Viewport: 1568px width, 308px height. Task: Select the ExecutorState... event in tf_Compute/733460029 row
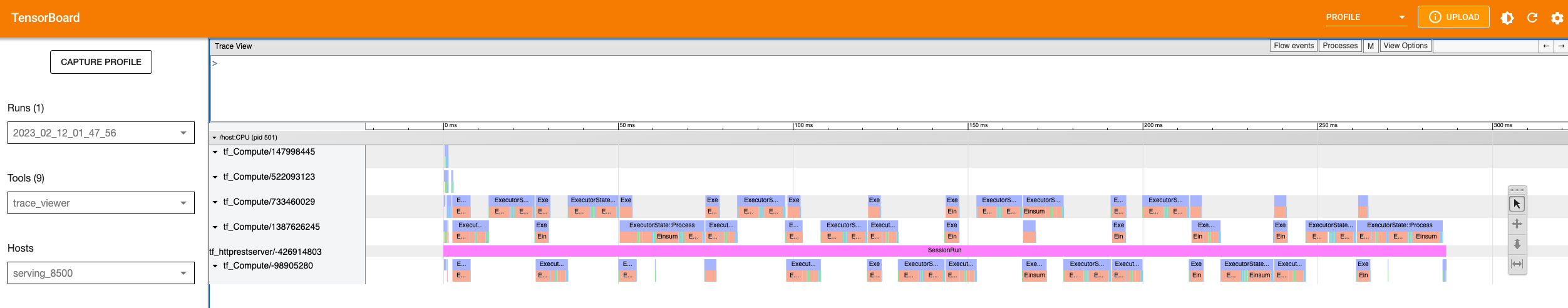click(x=593, y=200)
